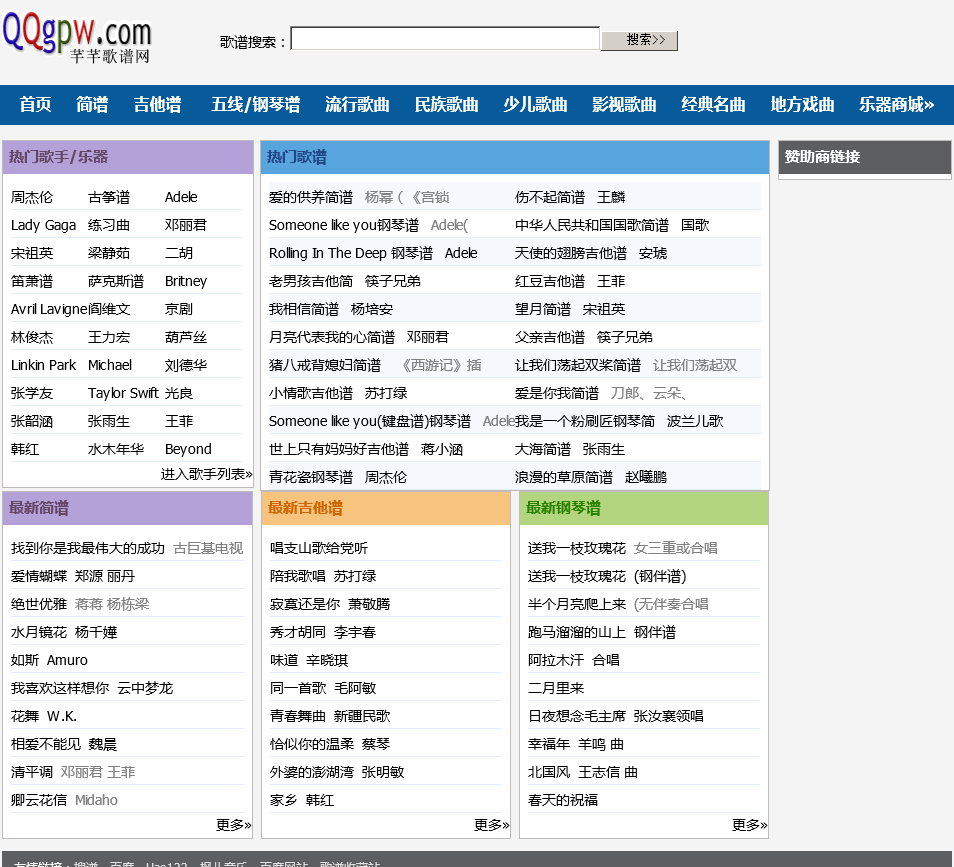Viewport: 954px width, 867px height.
Task: Open 我是一个粉刷匠钢琴简 link
Action: point(585,421)
